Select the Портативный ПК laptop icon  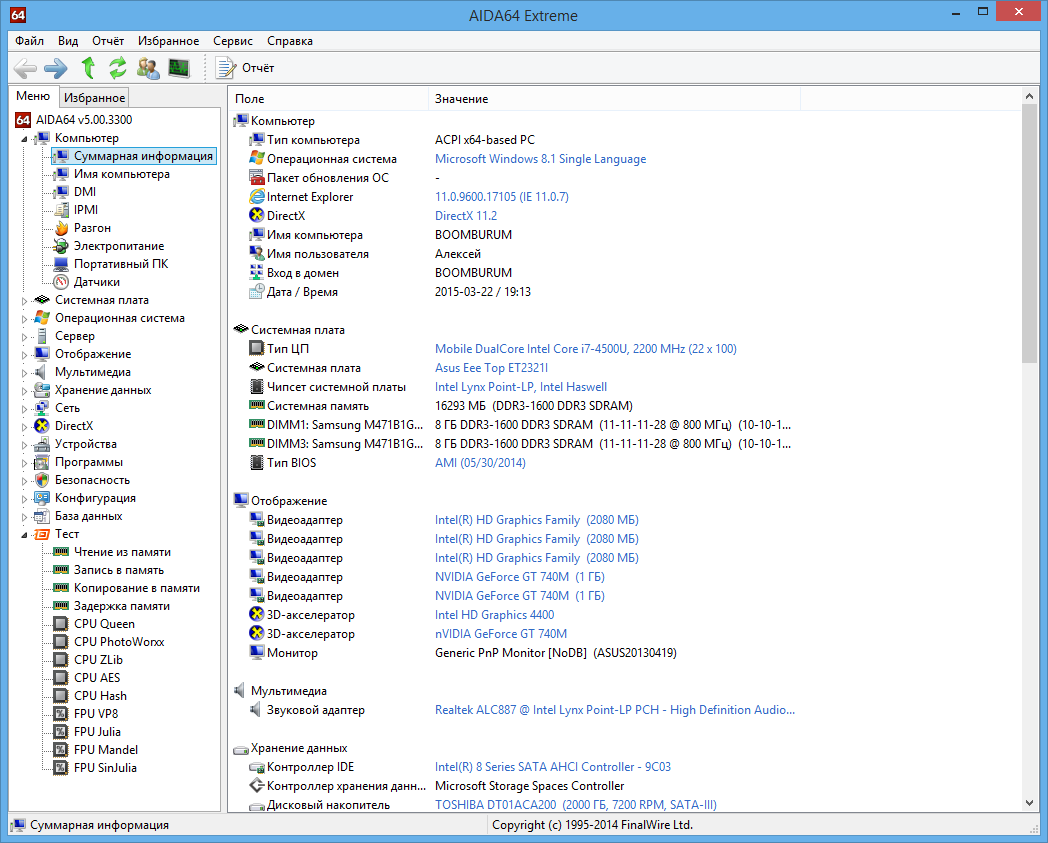coord(61,264)
